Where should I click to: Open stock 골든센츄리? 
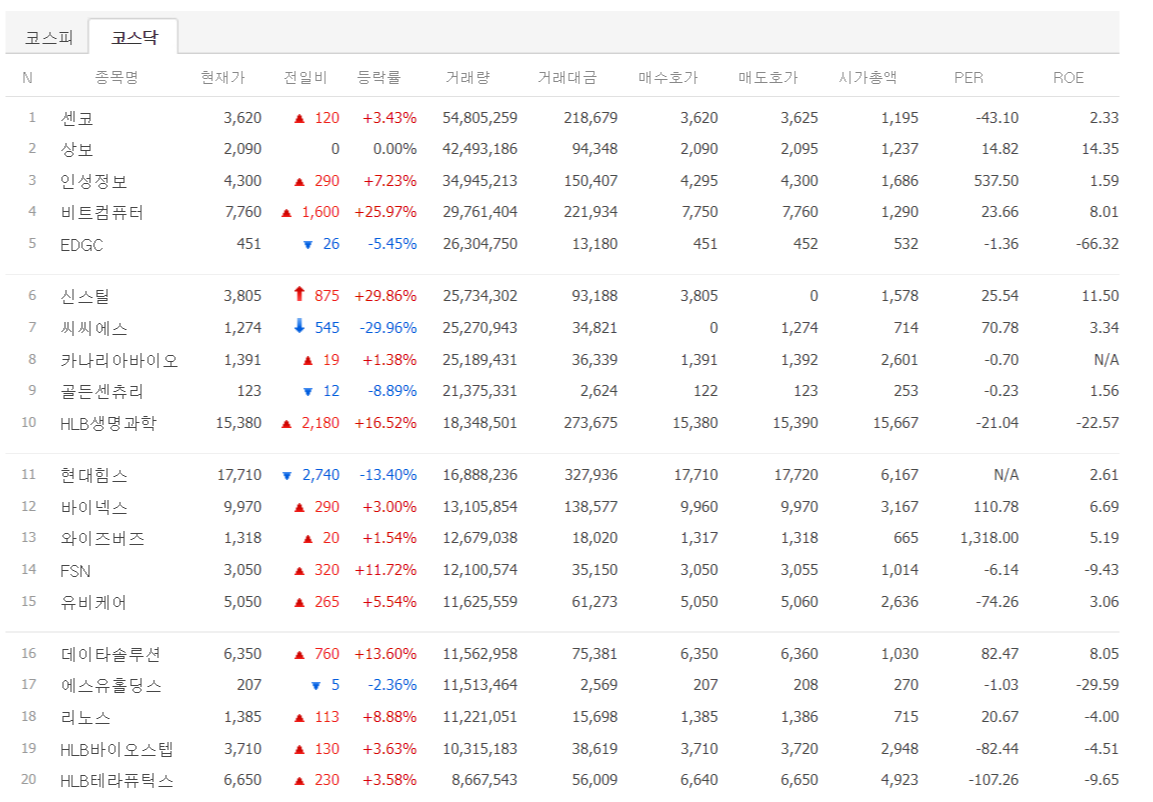(x=101, y=391)
